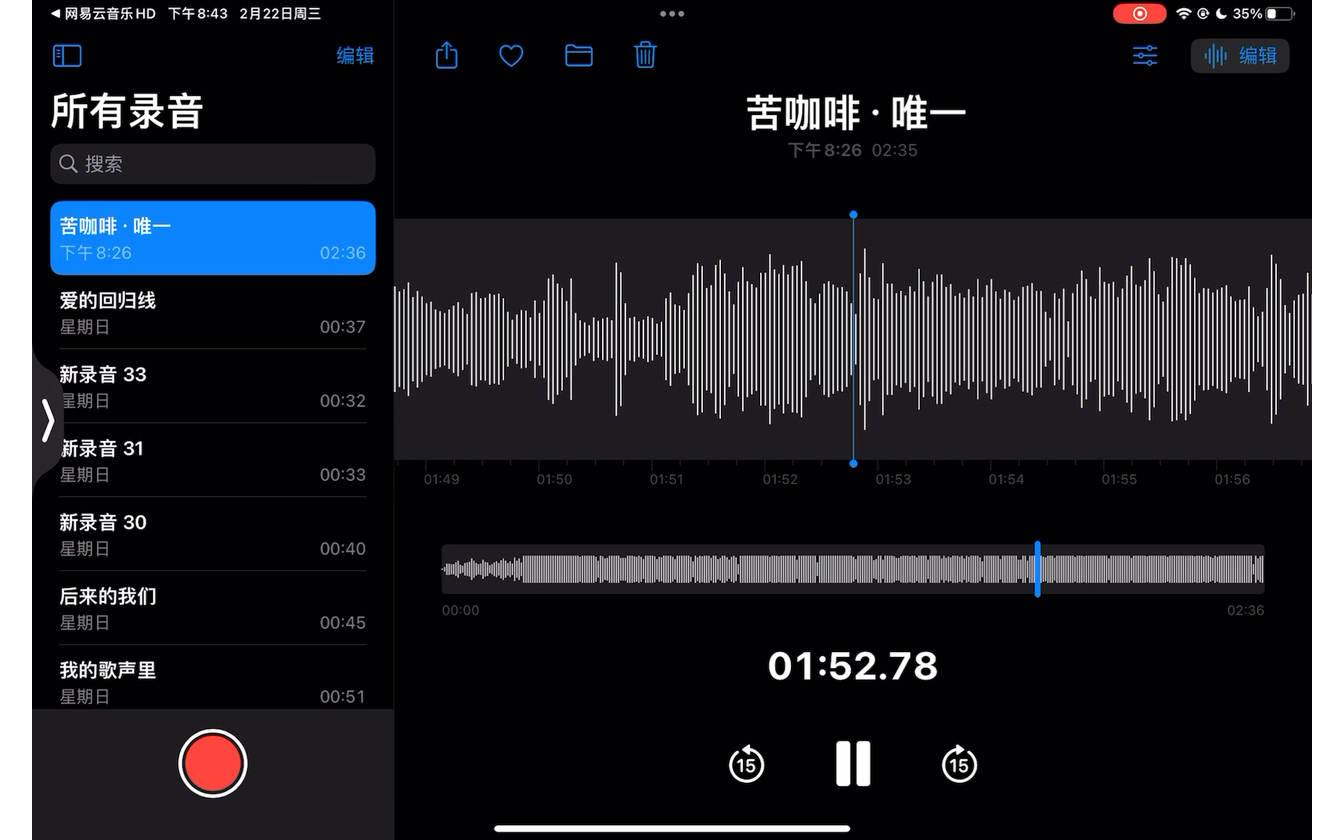Delete recording with trash icon
1344x840 pixels.
pos(646,55)
